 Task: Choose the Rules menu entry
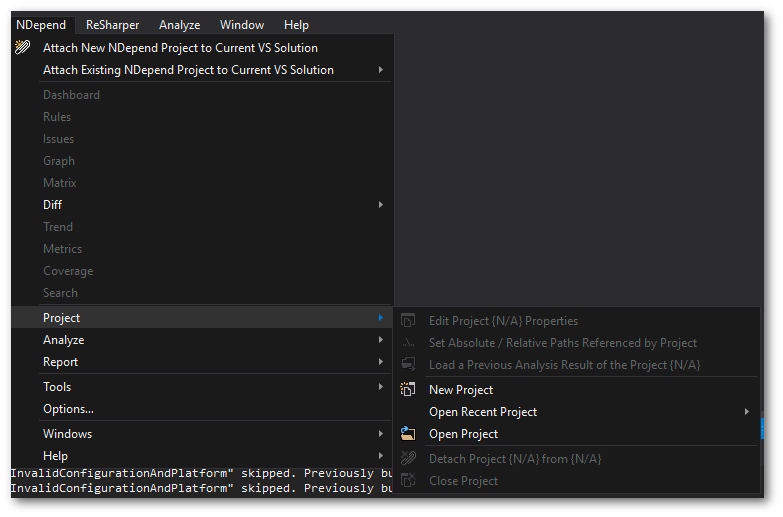(x=202, y=116)
